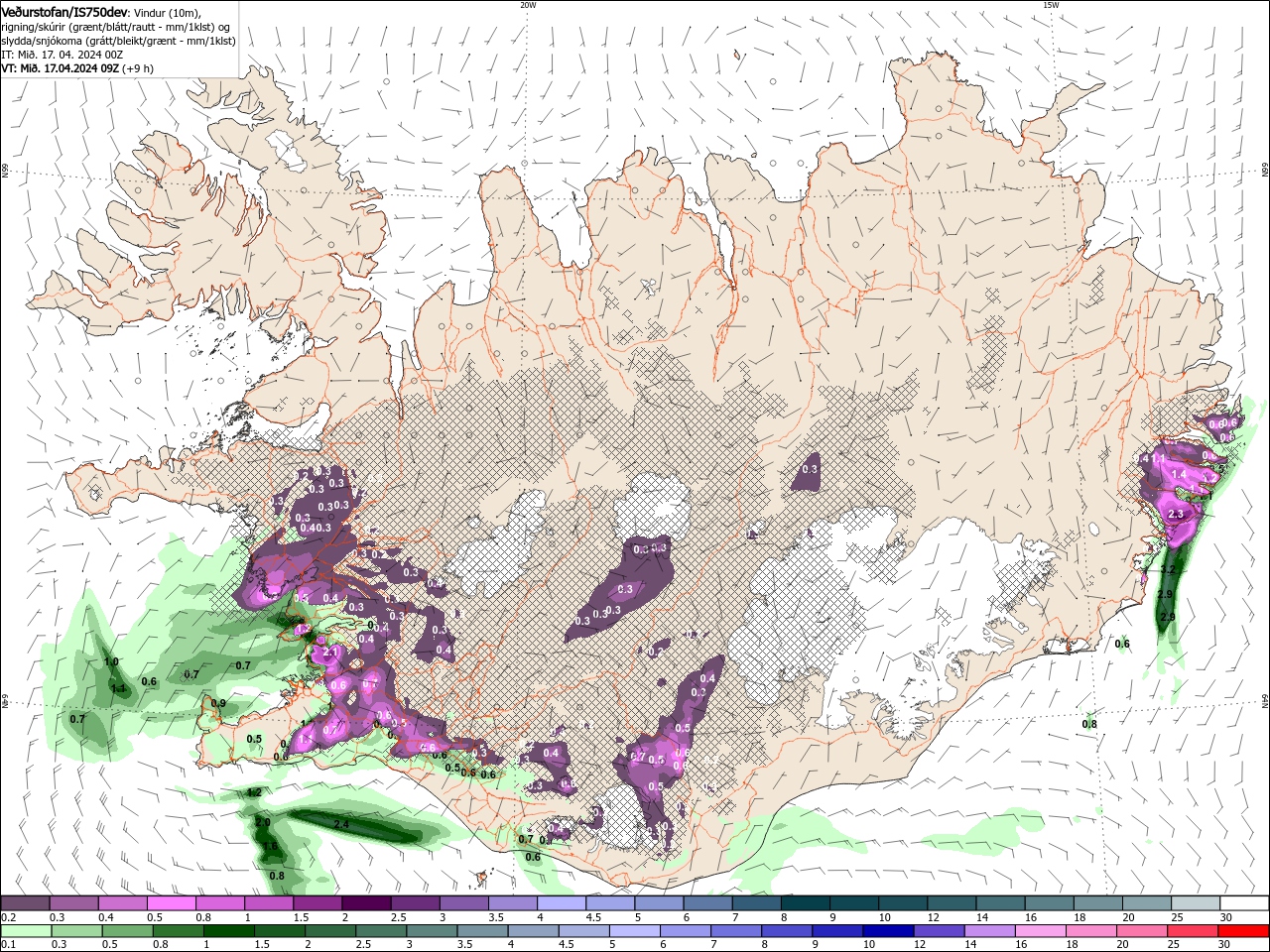Click the 2.0 rain value off south coast
This screenshot has height=952, width=1270.
click(x=263, y=823)
